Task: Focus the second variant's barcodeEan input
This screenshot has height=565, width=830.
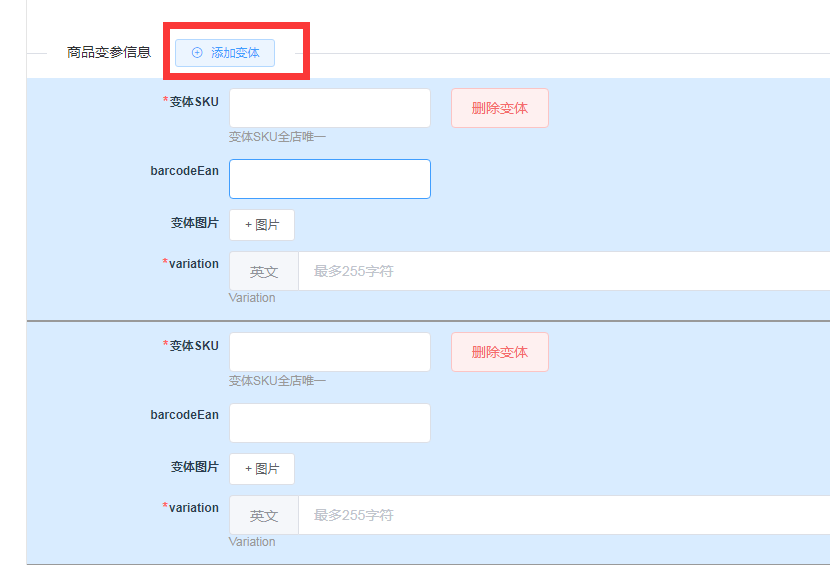Action: (330, 423)
